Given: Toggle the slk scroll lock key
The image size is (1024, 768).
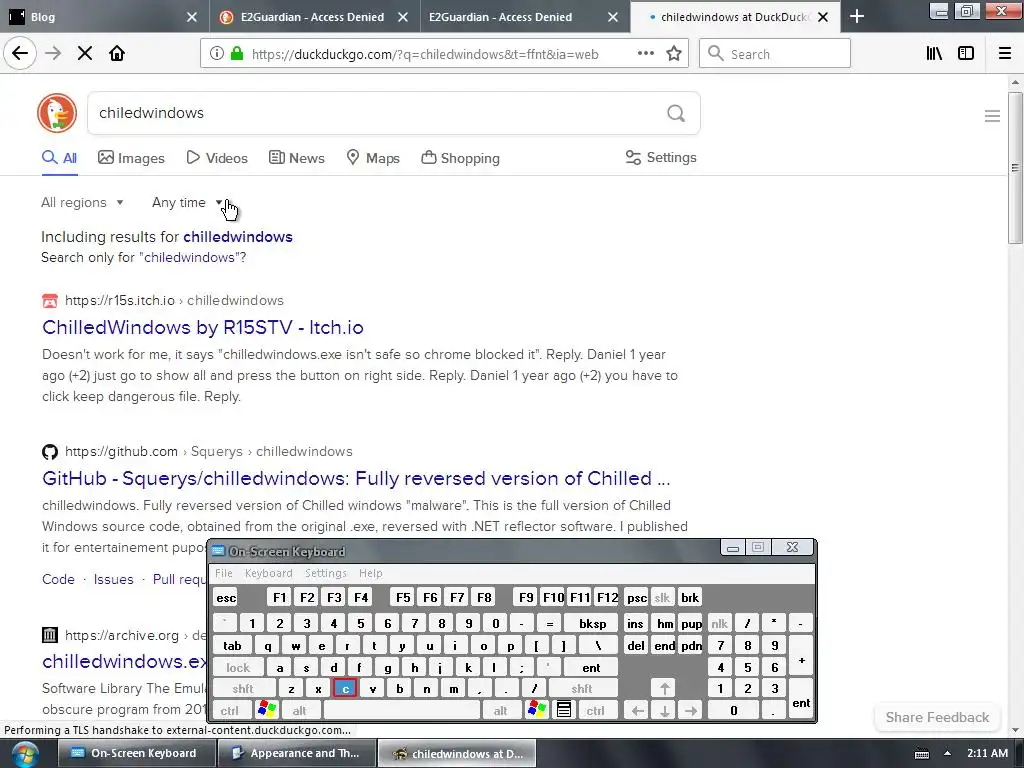Looking at the screenshot, I should pos(662,598).
